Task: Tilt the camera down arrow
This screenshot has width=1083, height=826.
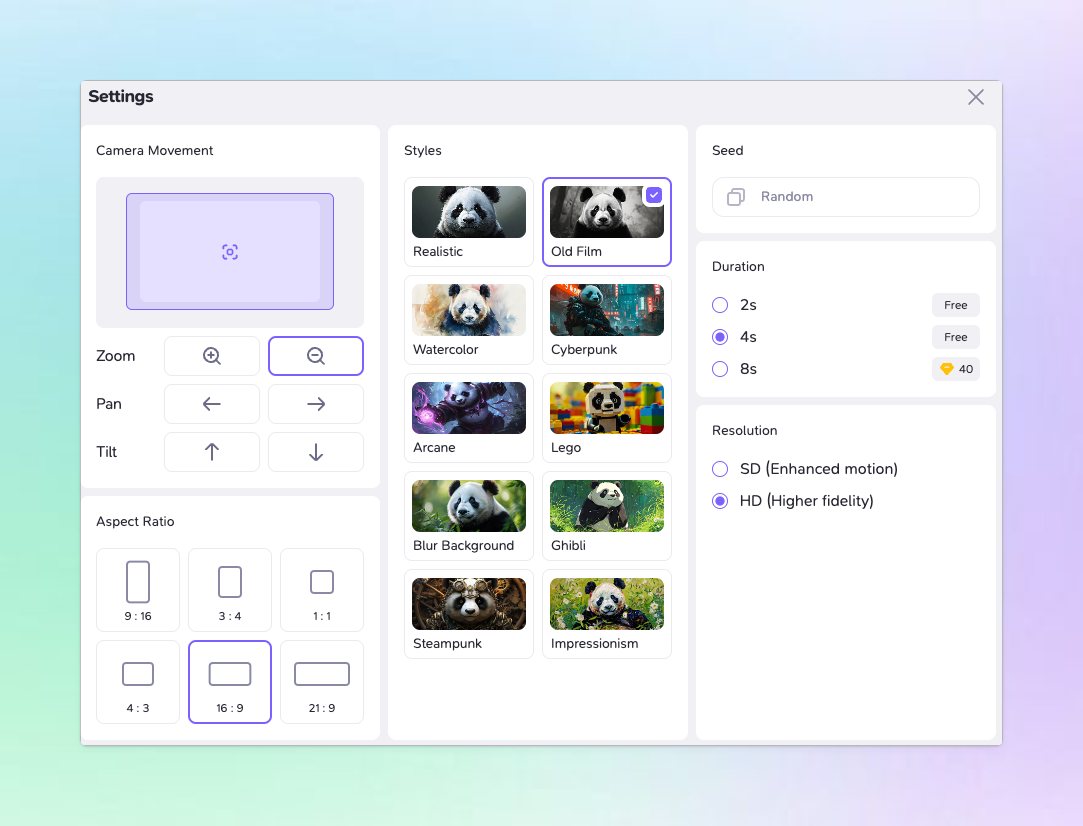Action: tap(316, 452)
